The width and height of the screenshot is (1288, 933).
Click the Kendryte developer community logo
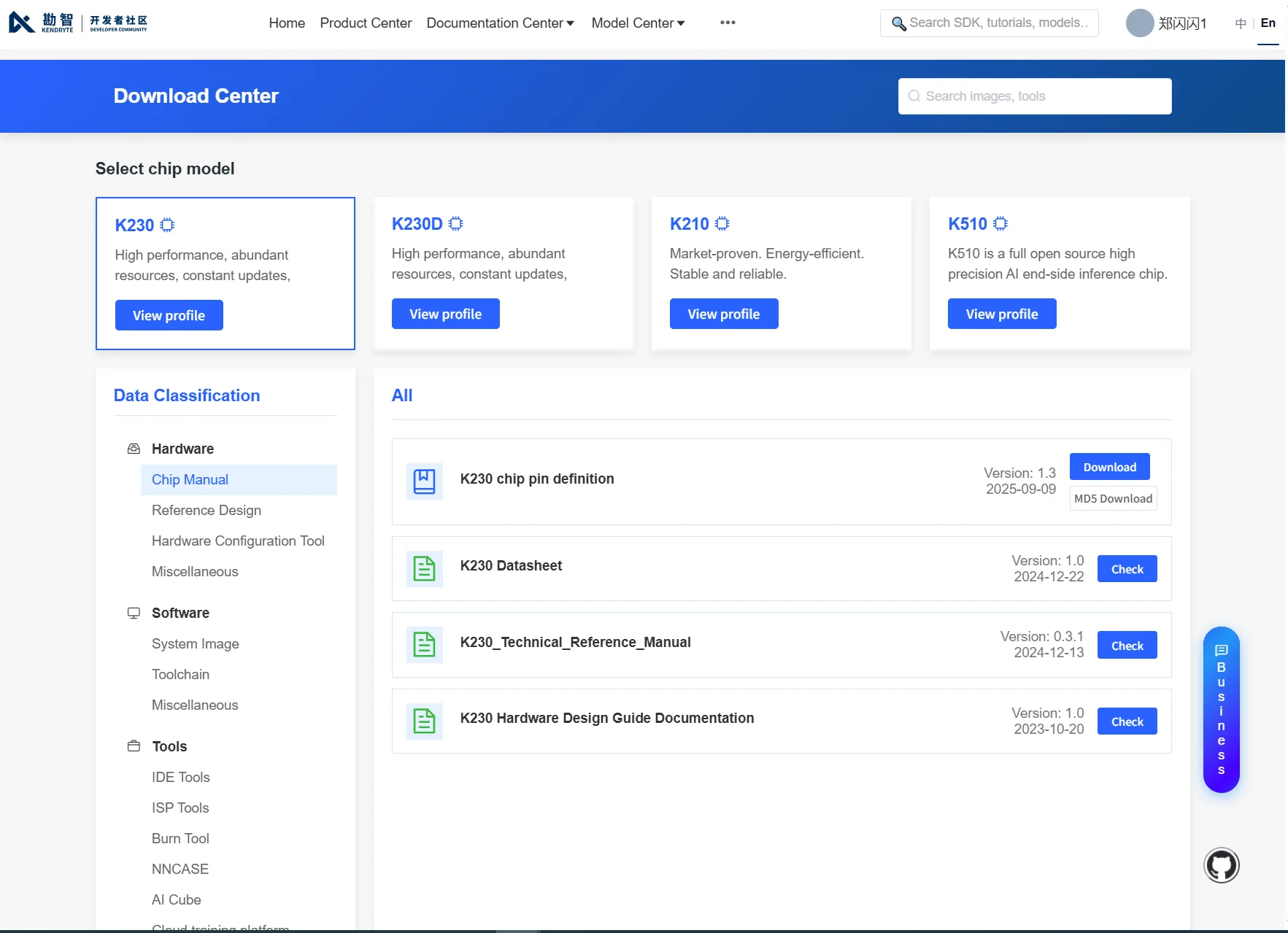point(78,23)
